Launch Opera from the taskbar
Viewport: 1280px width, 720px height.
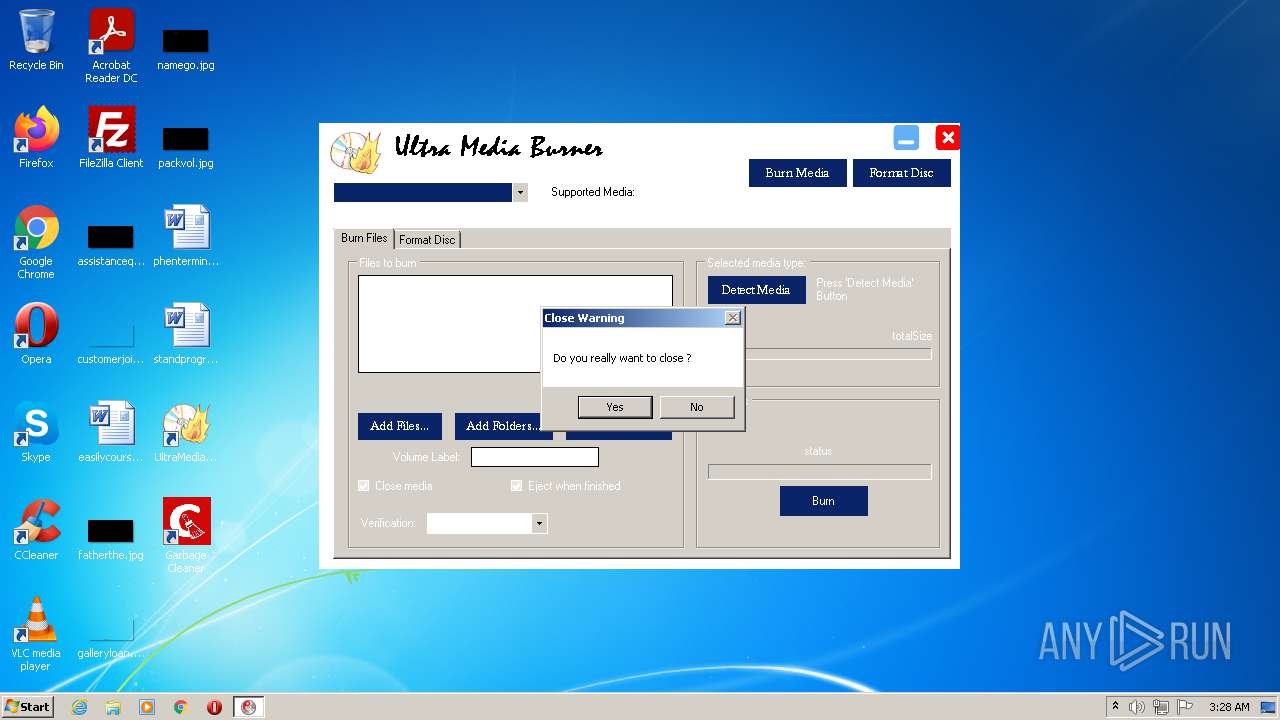214,707
